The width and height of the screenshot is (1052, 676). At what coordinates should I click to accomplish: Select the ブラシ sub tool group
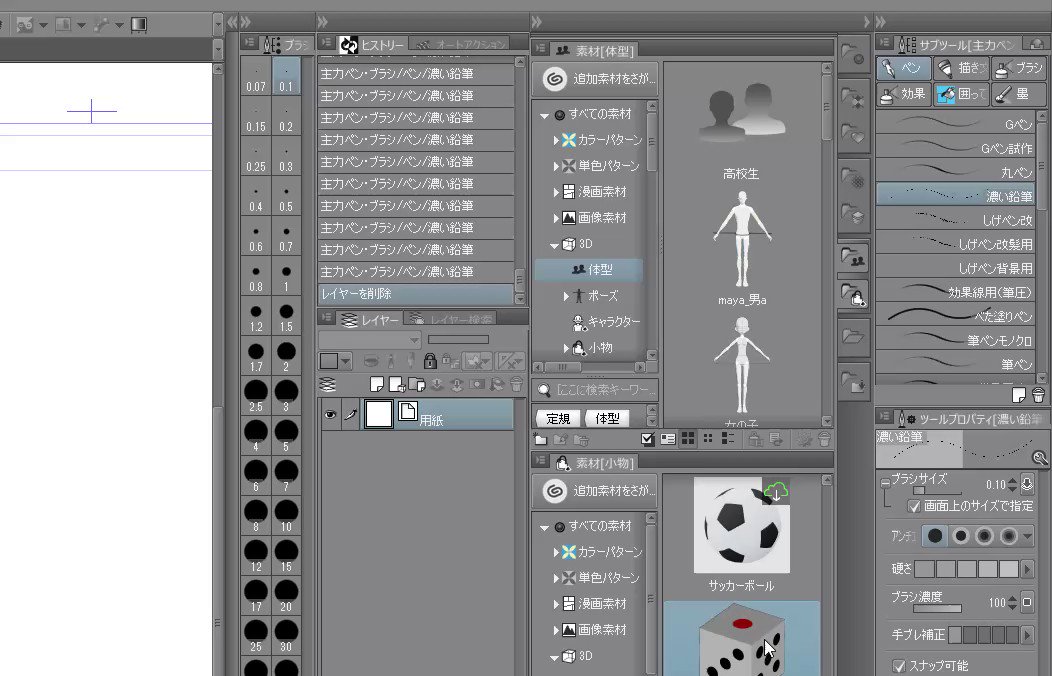click(x=1018, y=68)
